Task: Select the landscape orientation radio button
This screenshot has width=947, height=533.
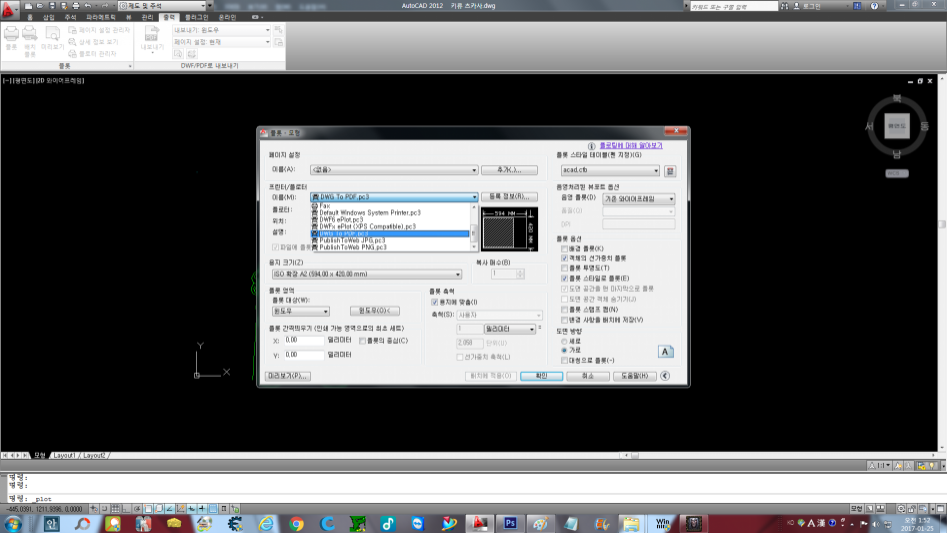Action: click(x=565, y=350)
